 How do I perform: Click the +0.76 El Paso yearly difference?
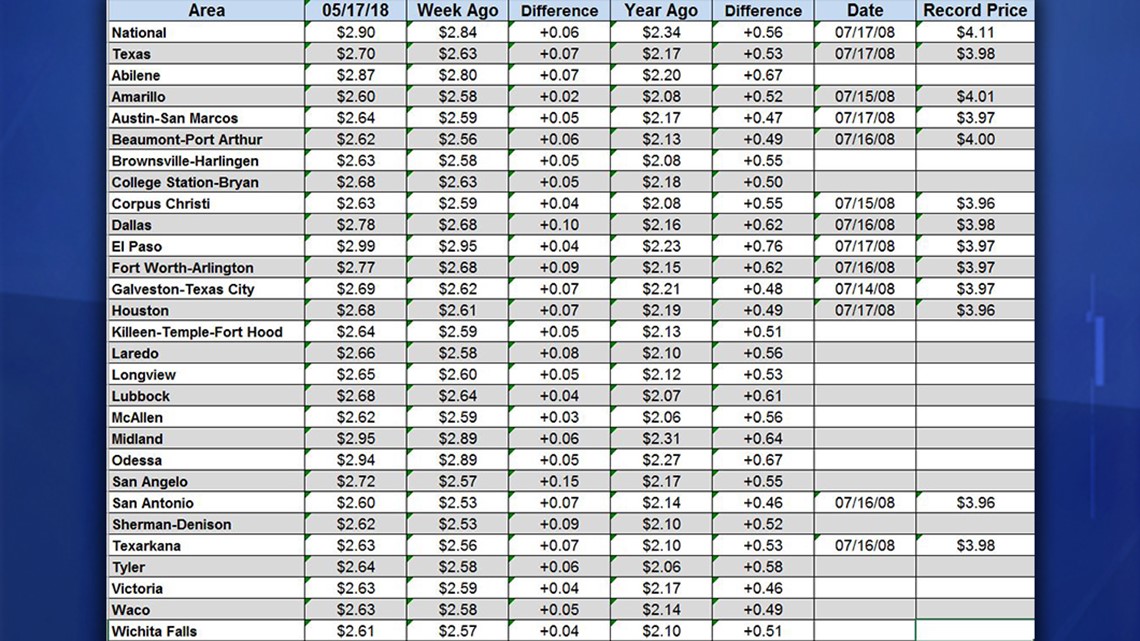point(763,247)
